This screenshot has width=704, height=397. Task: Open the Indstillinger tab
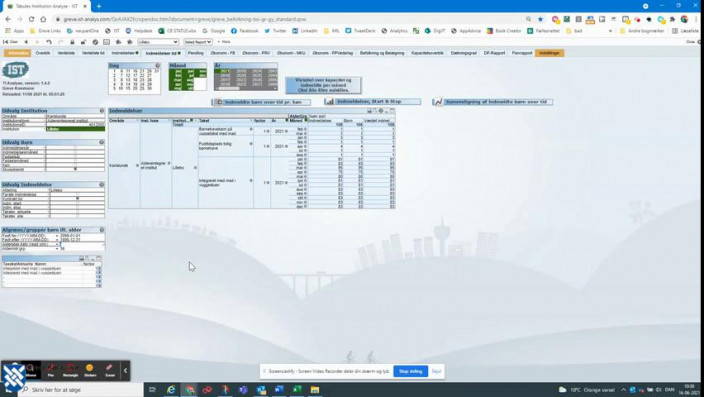(550, 53)
